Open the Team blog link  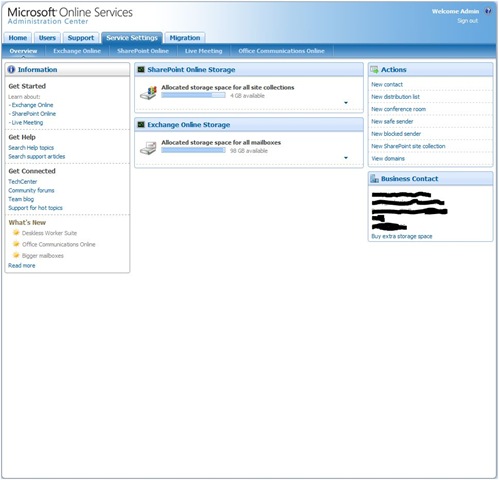pos(21,199)
